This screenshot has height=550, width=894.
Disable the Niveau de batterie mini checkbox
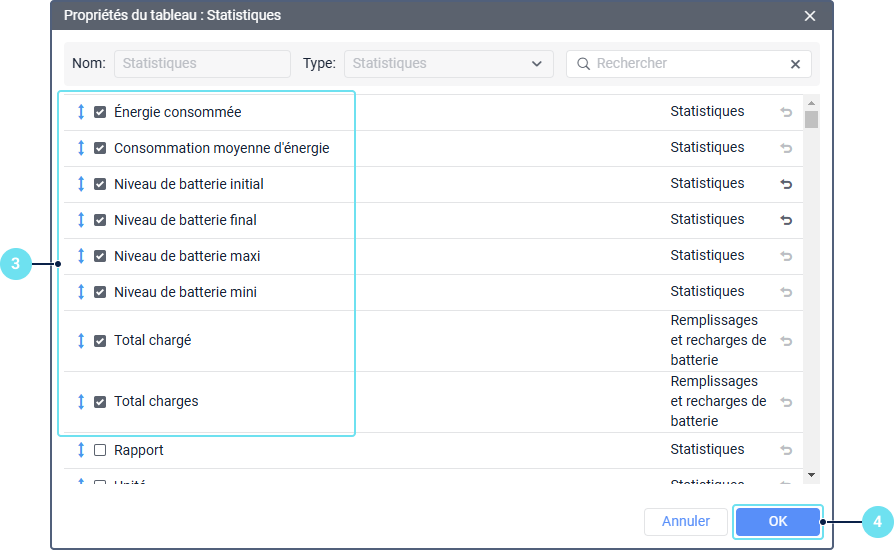100,292
